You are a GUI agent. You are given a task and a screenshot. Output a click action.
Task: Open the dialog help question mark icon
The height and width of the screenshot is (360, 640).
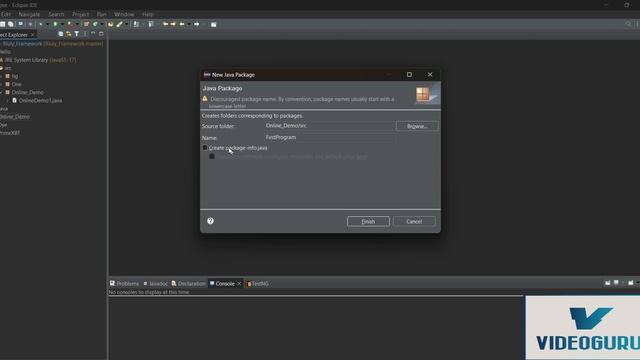point(210,221)
